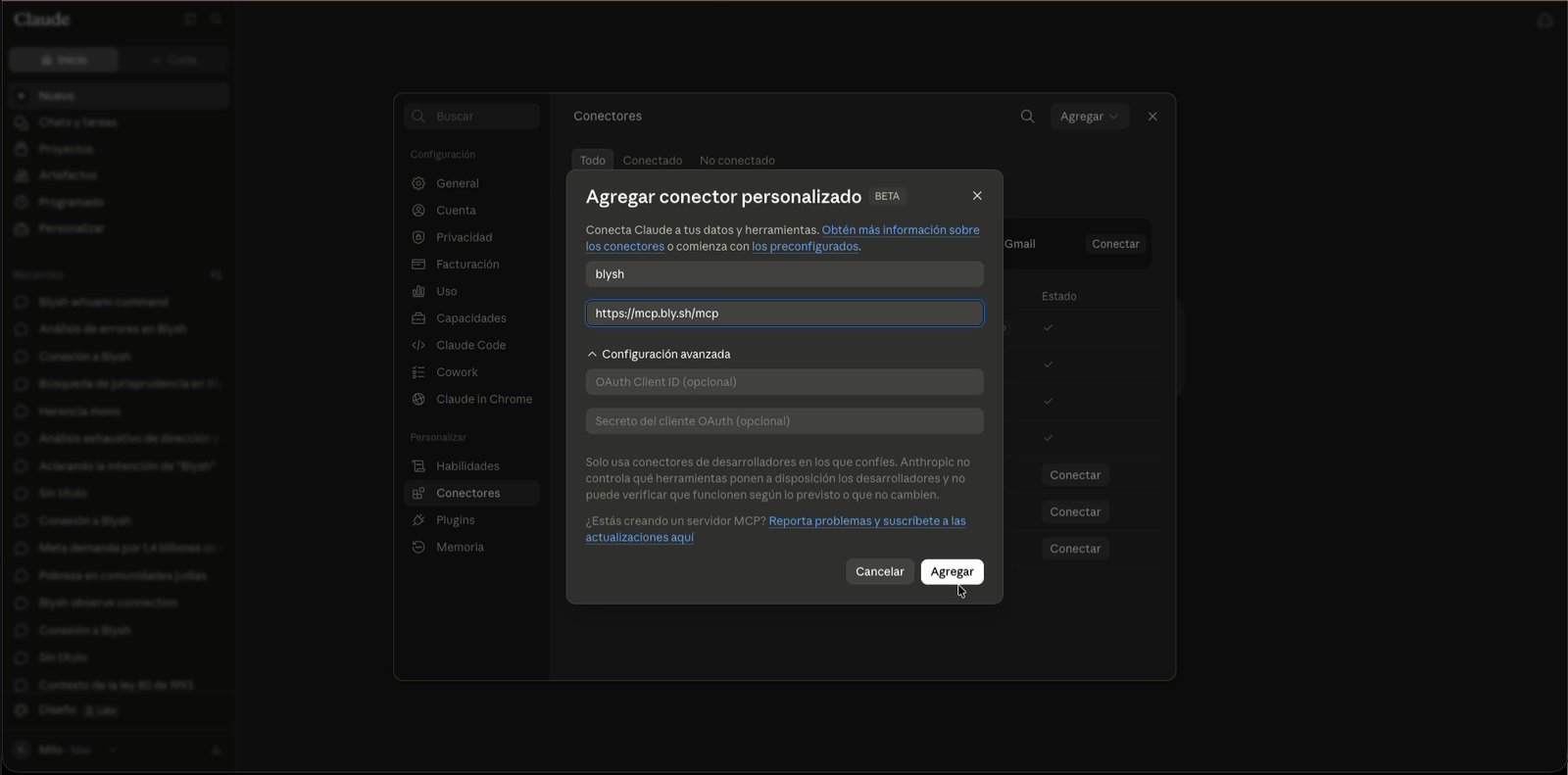Open Programado in main sidebar
This screenshot has height=775, width=1568.
coord(120,202)
